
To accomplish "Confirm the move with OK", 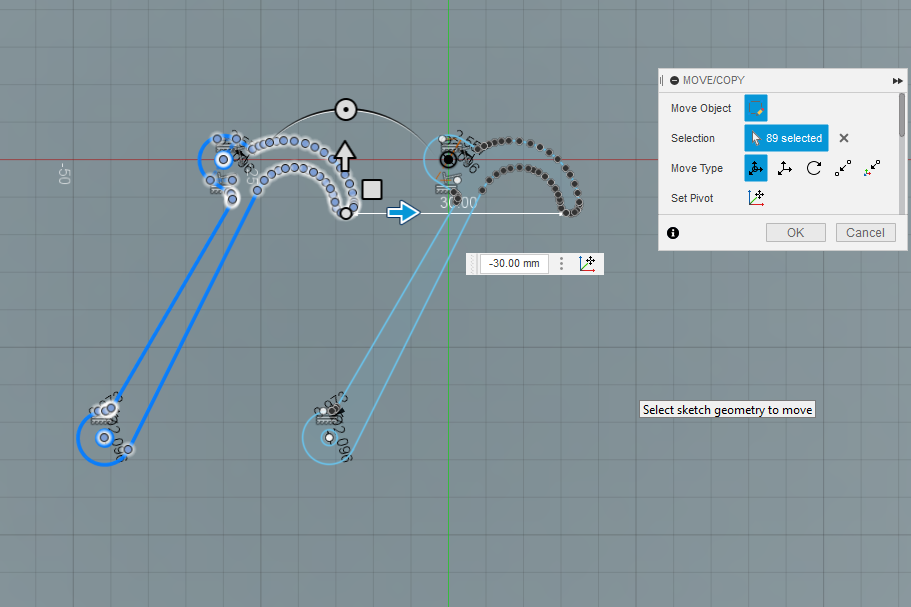I will point(795,232).
